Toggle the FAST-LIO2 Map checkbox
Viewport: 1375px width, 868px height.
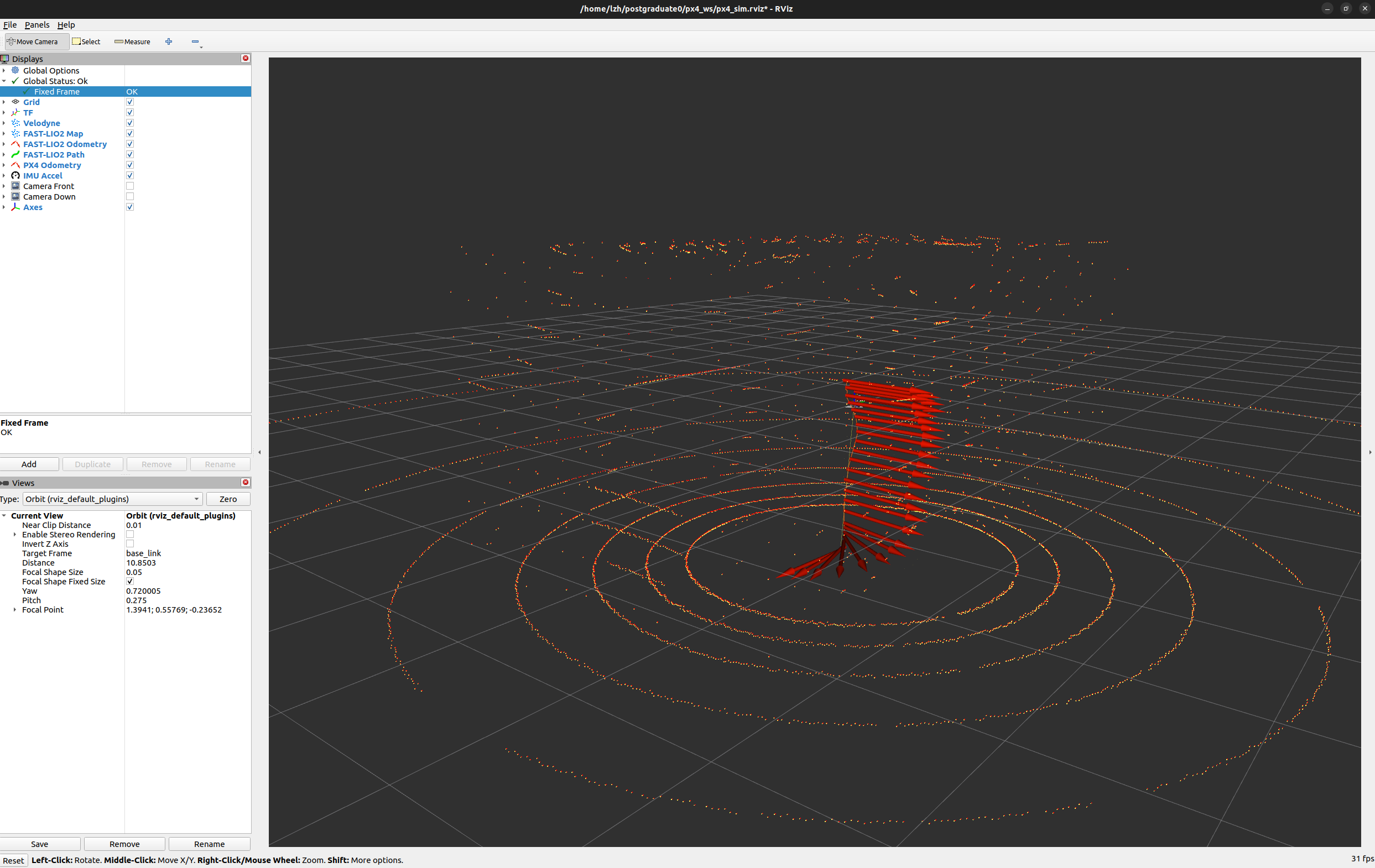(x=129, y=134)
